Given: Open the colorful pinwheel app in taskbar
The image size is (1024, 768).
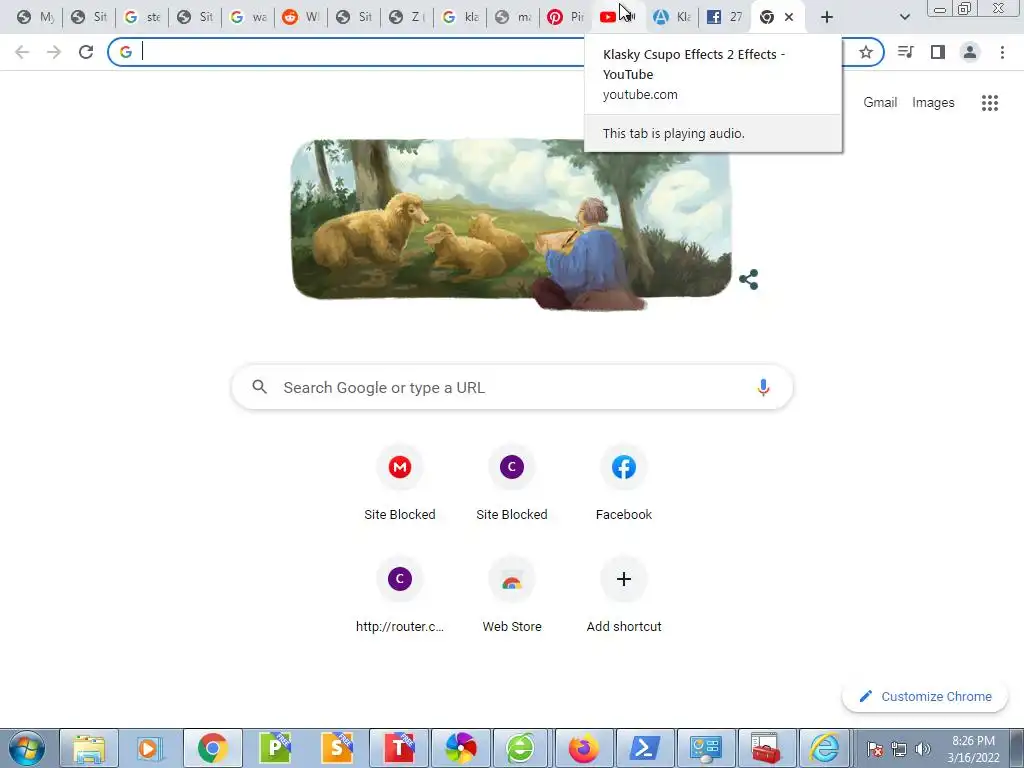Looking at the screenshot, I should point(461,748).
